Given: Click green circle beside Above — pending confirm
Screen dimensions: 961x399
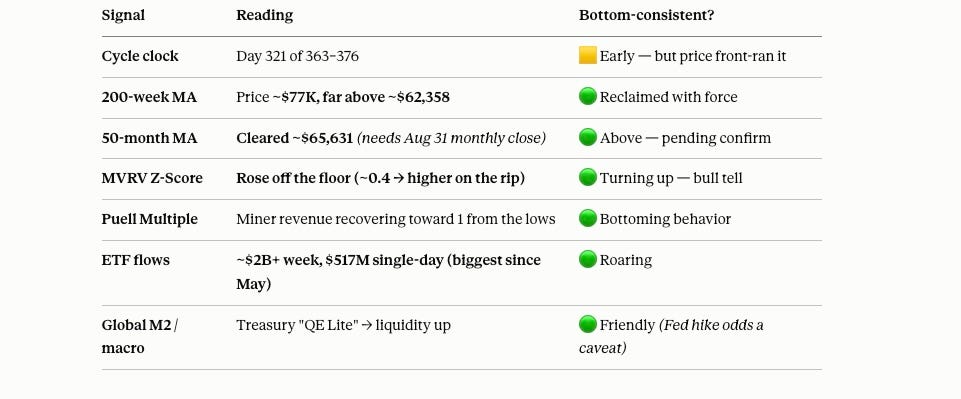Looking at the screenshot, I should (x=587, y=137).
